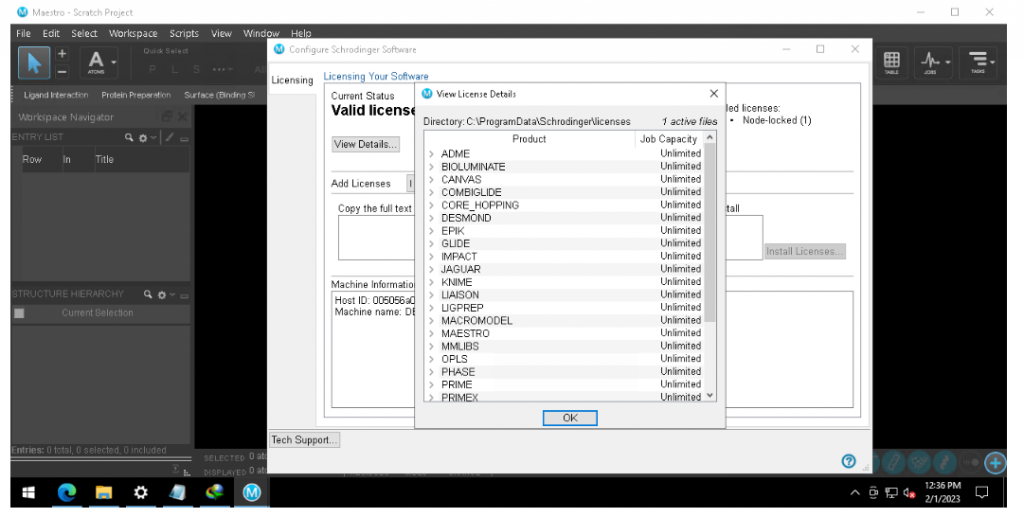The height and width of the screenshot is (517, 1024).
Task: Expand the CANVAS license row
Action: pos(431,180)
